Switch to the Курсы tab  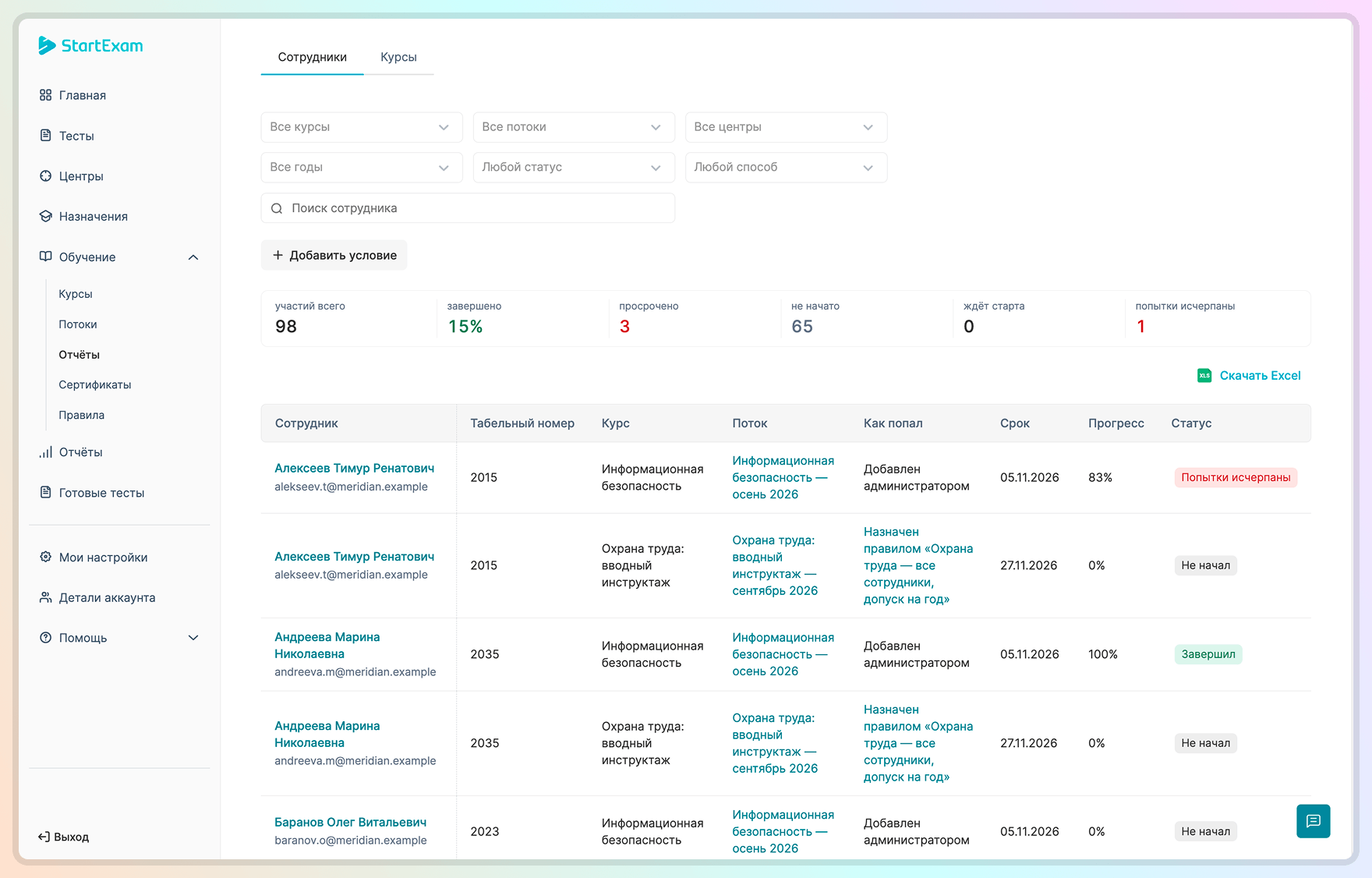pyautogui.click(x=398, y=57)
